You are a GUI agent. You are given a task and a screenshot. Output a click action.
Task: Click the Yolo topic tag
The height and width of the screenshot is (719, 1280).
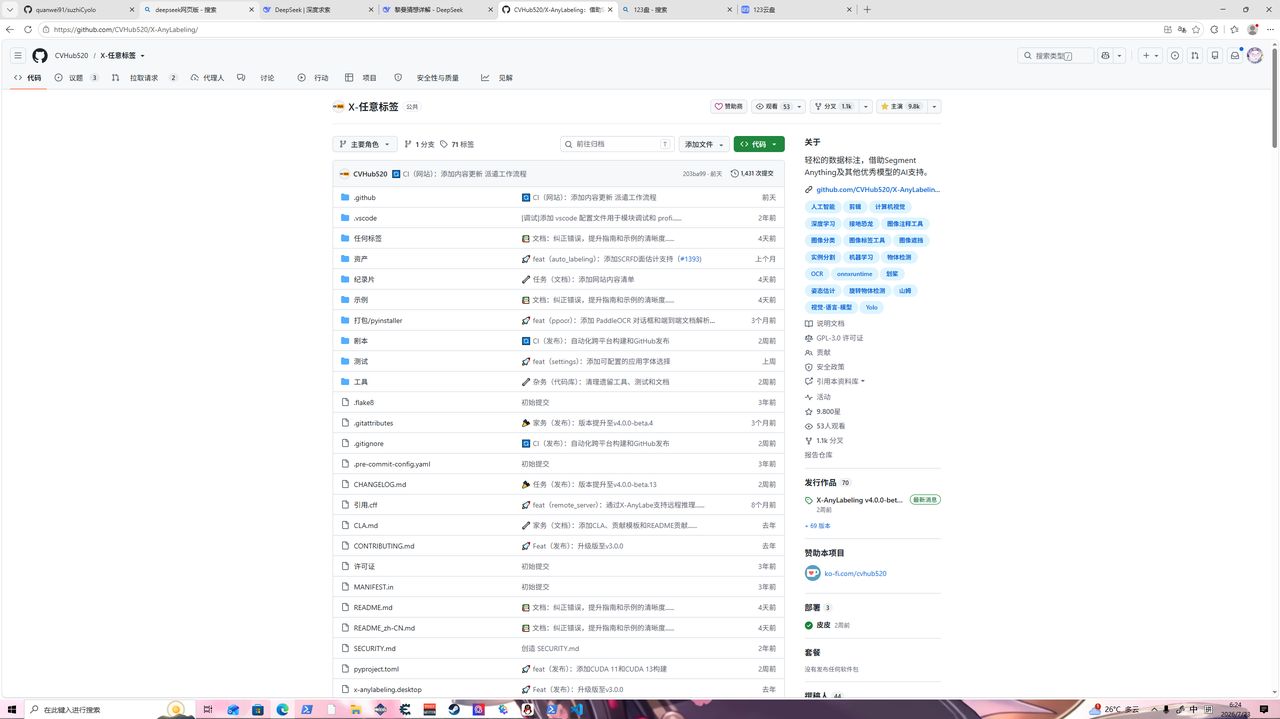click(872, 308)
